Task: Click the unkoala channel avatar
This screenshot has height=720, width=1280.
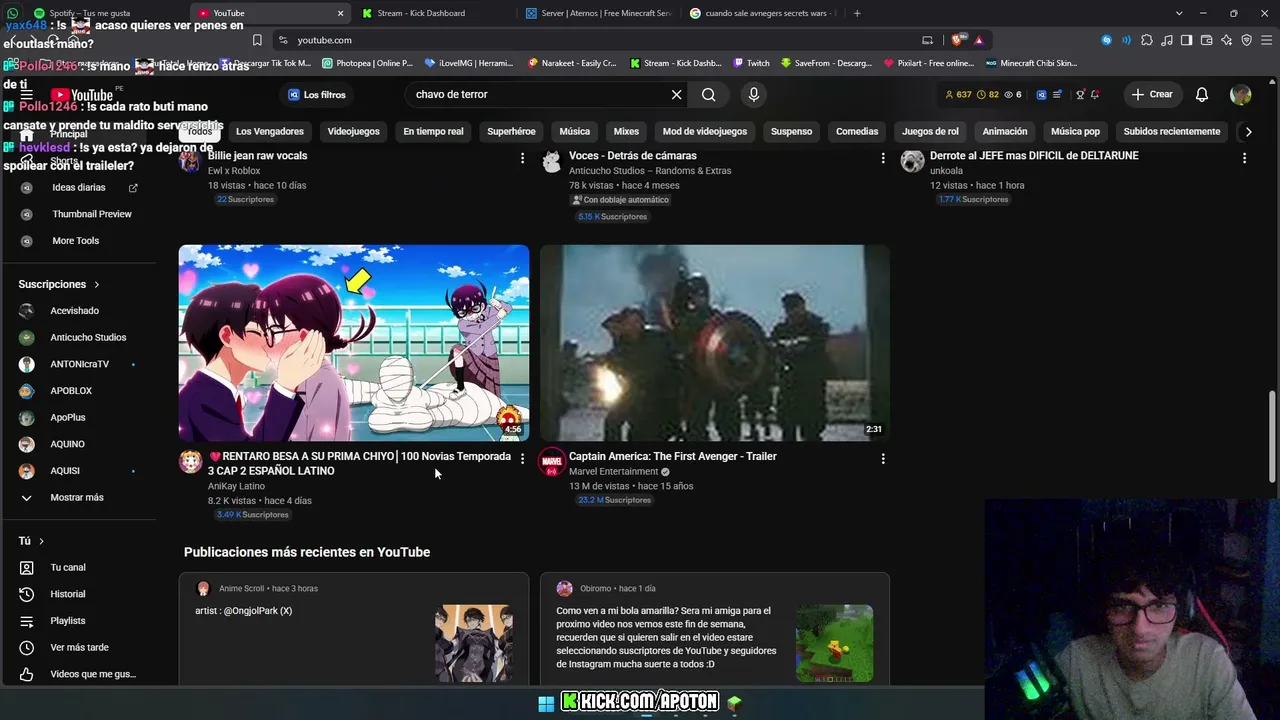Action: pyautogui.click(x=912, y=161)
